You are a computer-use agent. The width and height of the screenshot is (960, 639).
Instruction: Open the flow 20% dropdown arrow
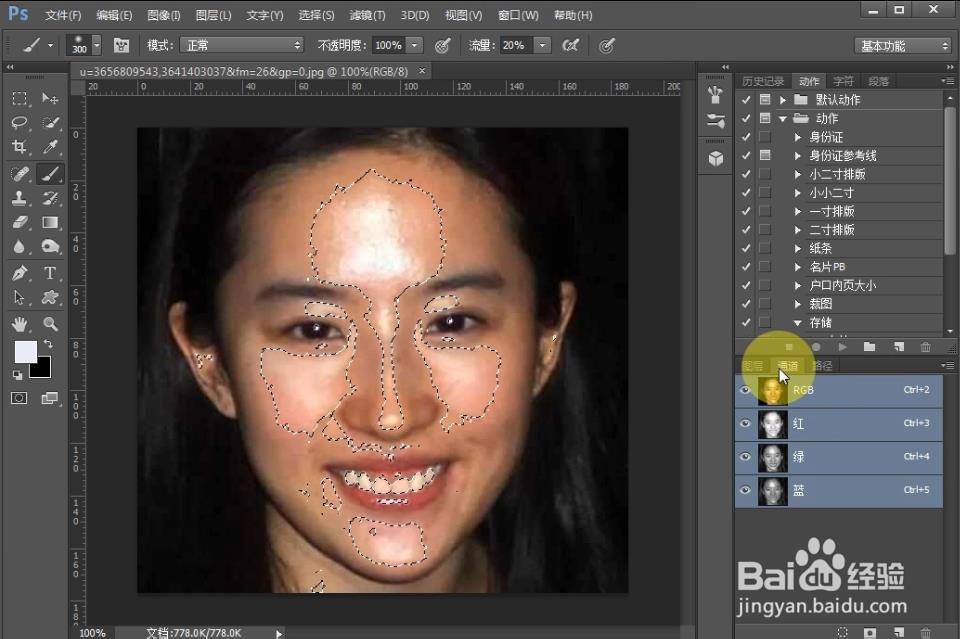click(542, 45)
